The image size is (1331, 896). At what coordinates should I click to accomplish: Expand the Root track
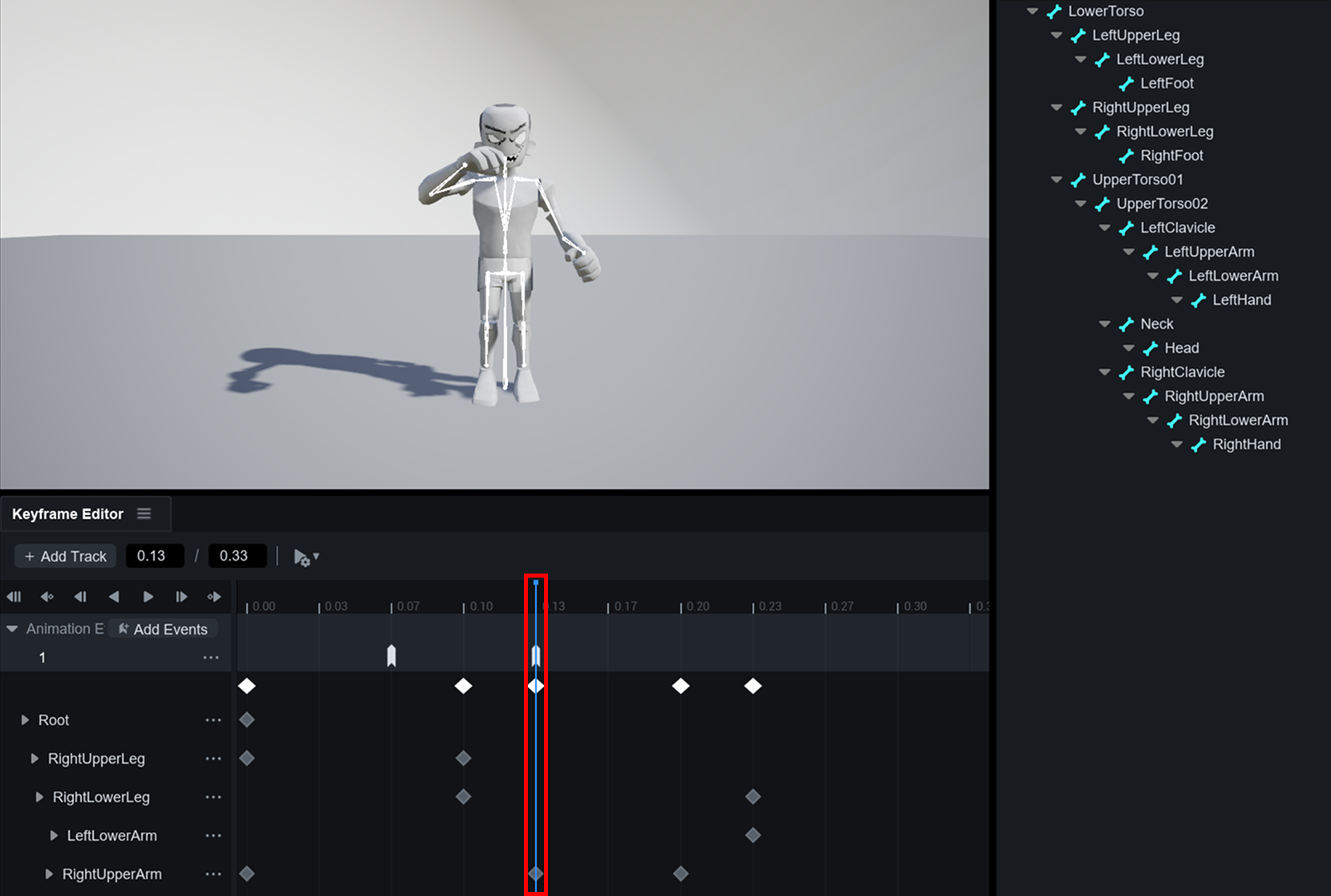coord(25,720)
